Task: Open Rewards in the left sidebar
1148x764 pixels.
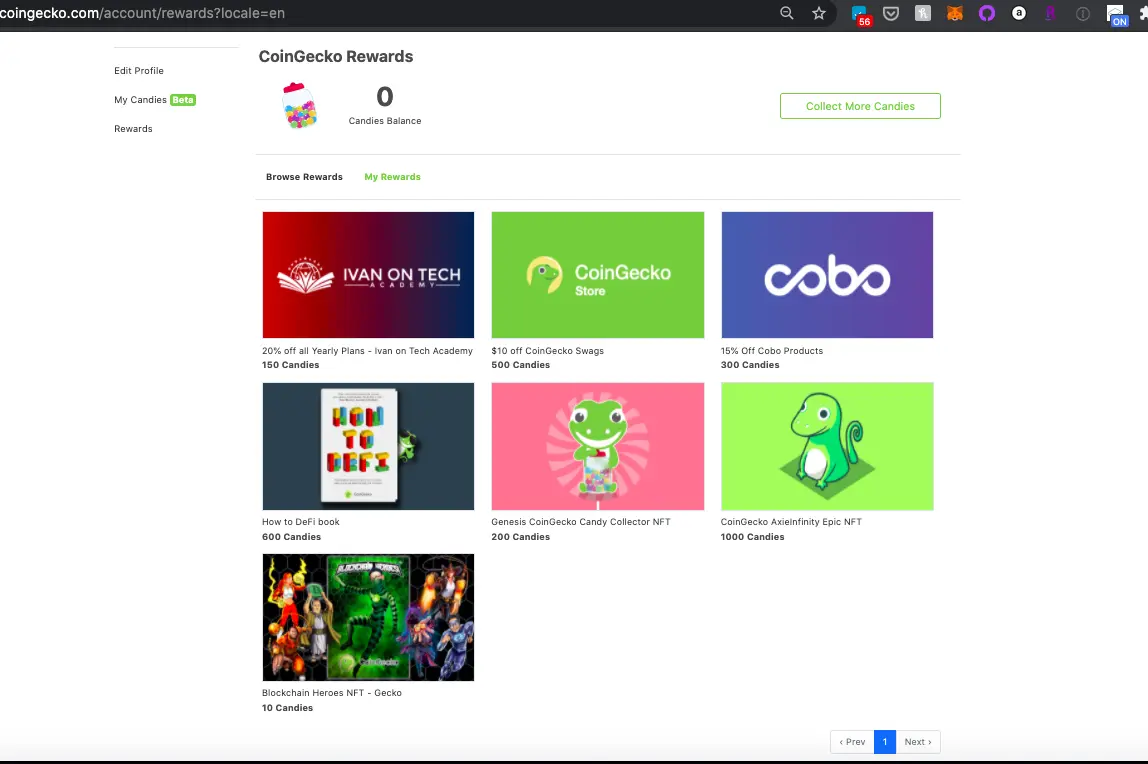Action: pyautogui.click(x=133, y=129)
